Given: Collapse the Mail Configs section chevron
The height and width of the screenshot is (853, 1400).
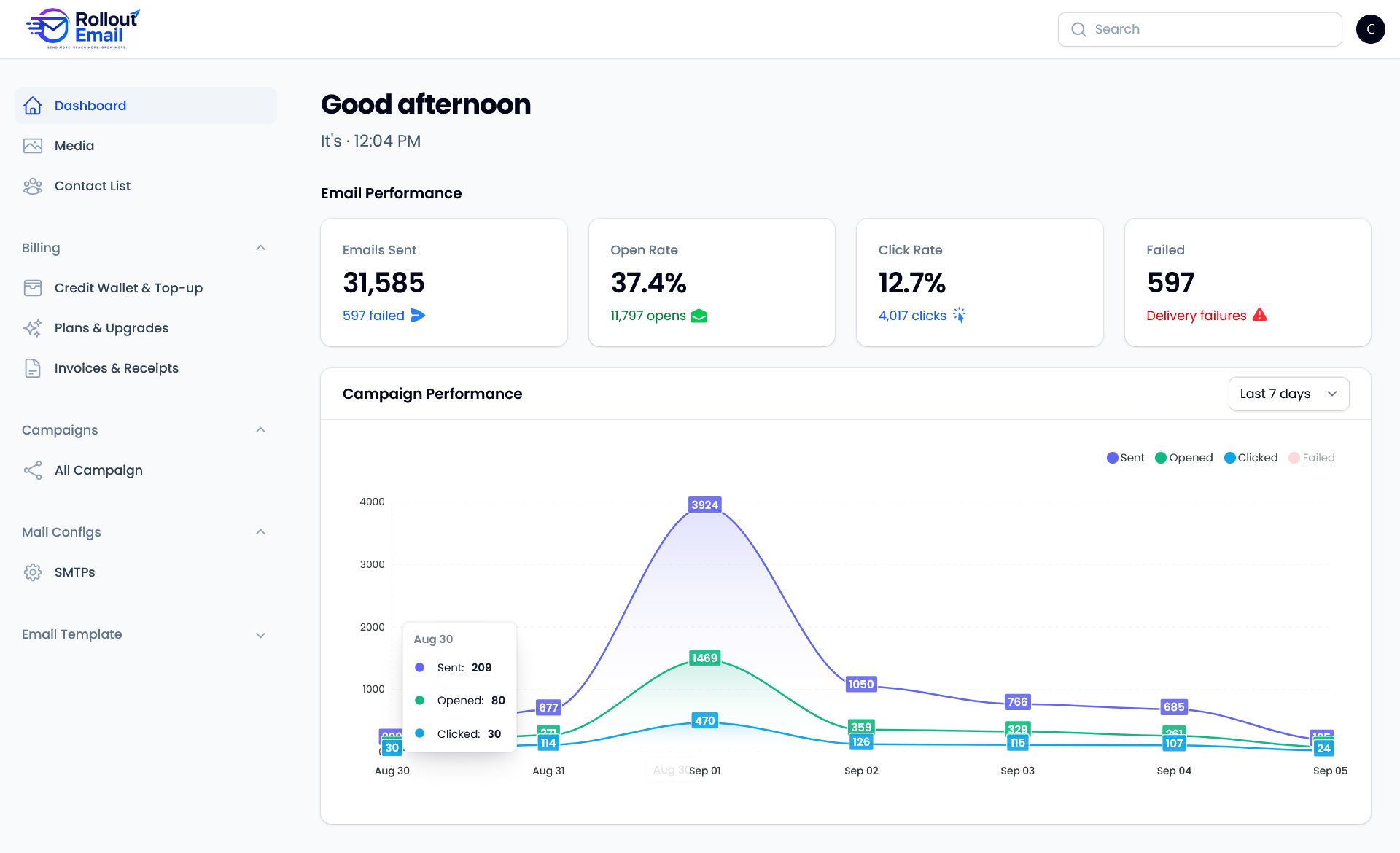Looking at the screenshot, I should [260, 532].
